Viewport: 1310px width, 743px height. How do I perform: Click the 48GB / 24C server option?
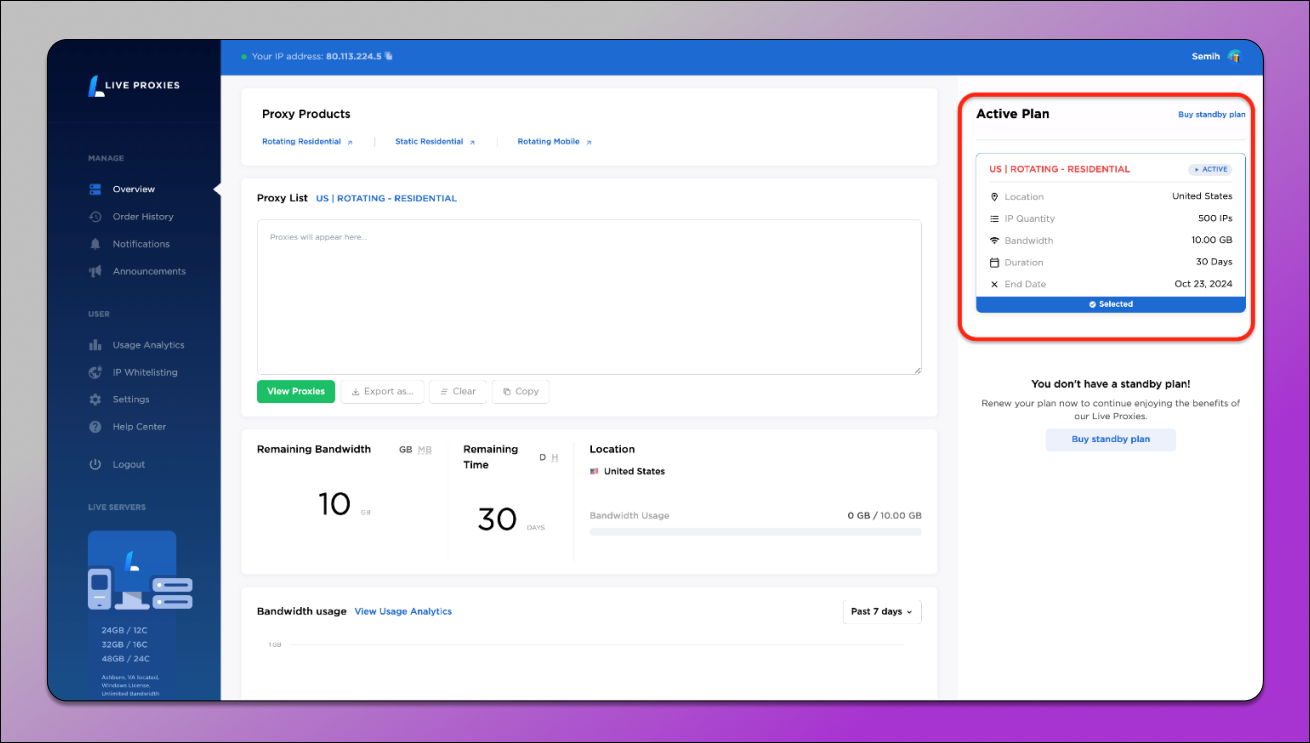coord(125,659)
